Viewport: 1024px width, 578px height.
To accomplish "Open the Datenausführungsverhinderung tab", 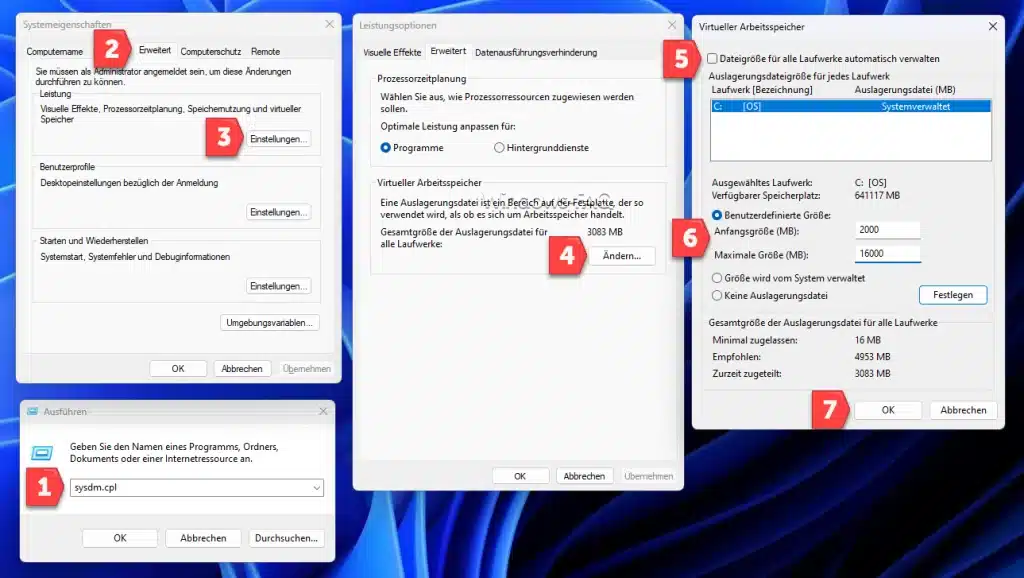I will (x=536, y=52).
